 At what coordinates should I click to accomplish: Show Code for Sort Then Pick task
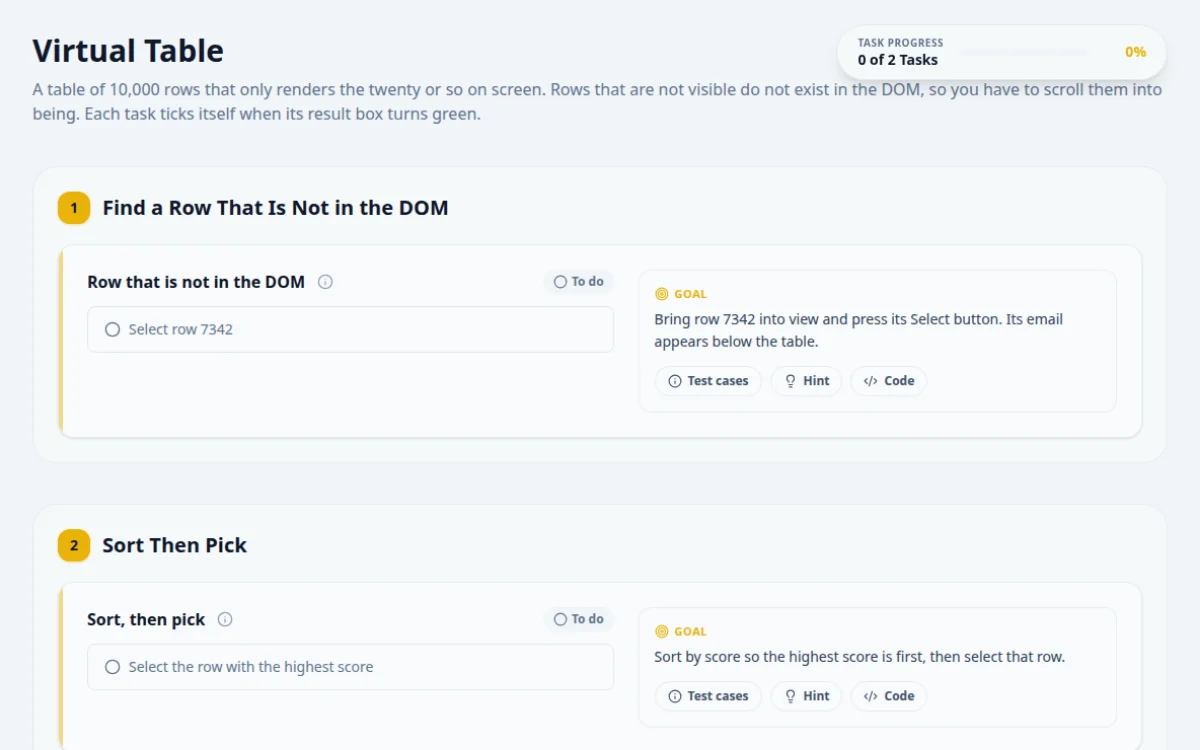tap(889, 696)
